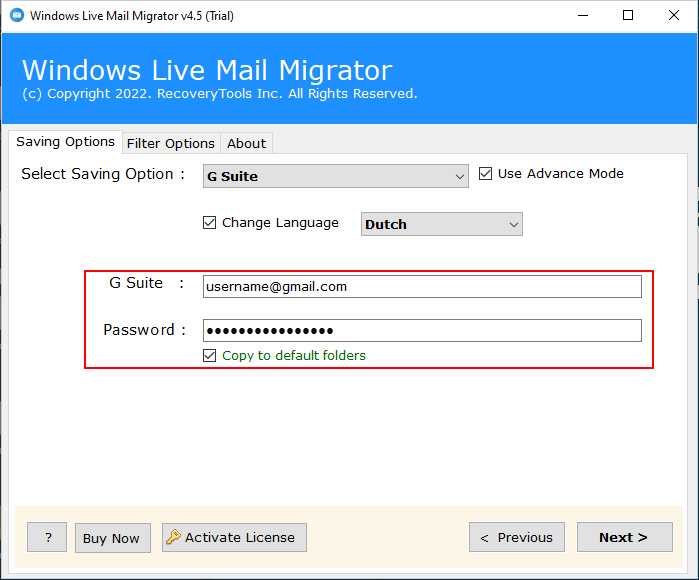Minimize the Migrator window

tap(583, 16)
